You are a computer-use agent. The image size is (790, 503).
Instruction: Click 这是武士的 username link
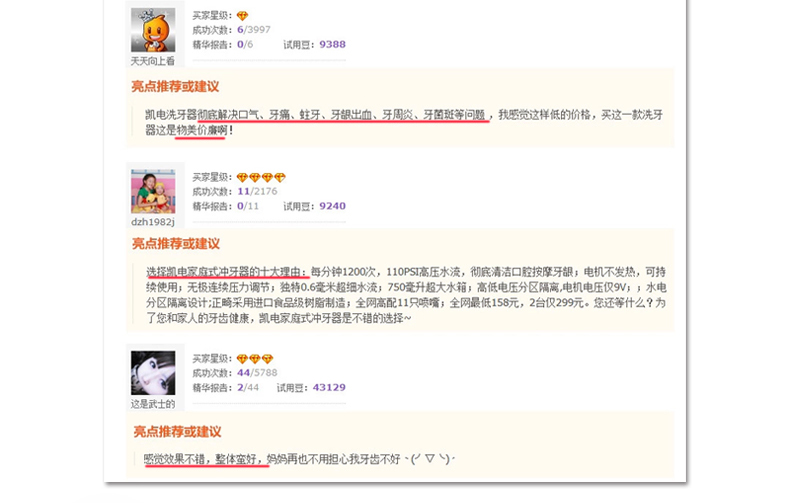coord(153,404)
